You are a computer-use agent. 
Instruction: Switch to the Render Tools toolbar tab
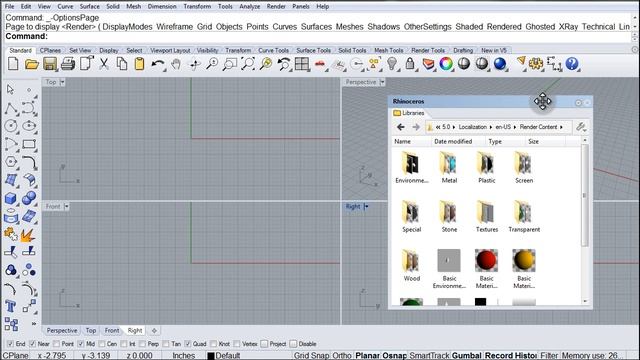click(428, 50)
